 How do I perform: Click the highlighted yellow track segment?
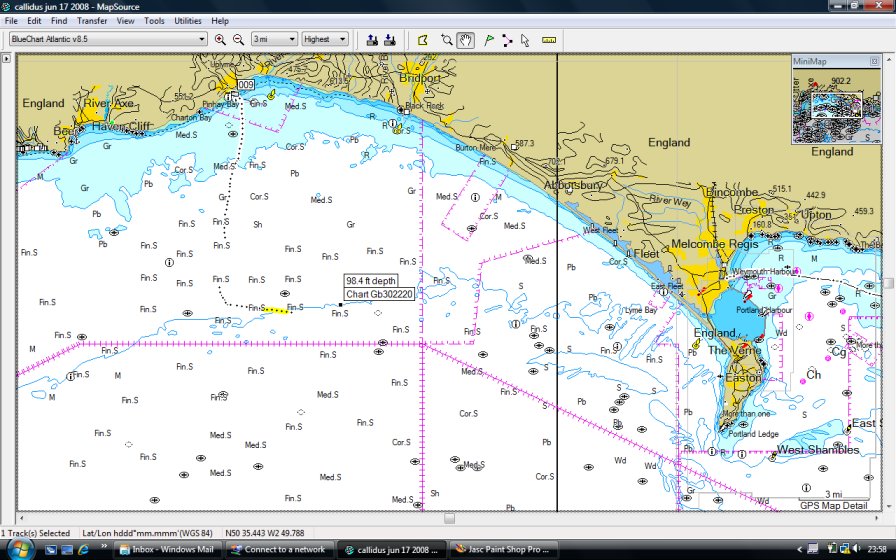pyautogui.click(x=277, y=310)
